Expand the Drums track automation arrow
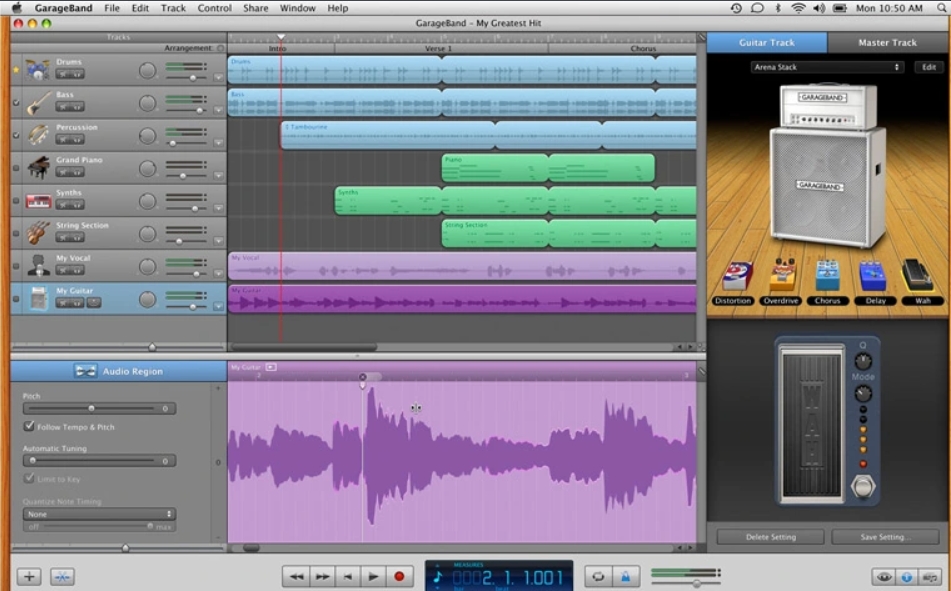Viewport: 951px width, 591px height. point(218,78)
